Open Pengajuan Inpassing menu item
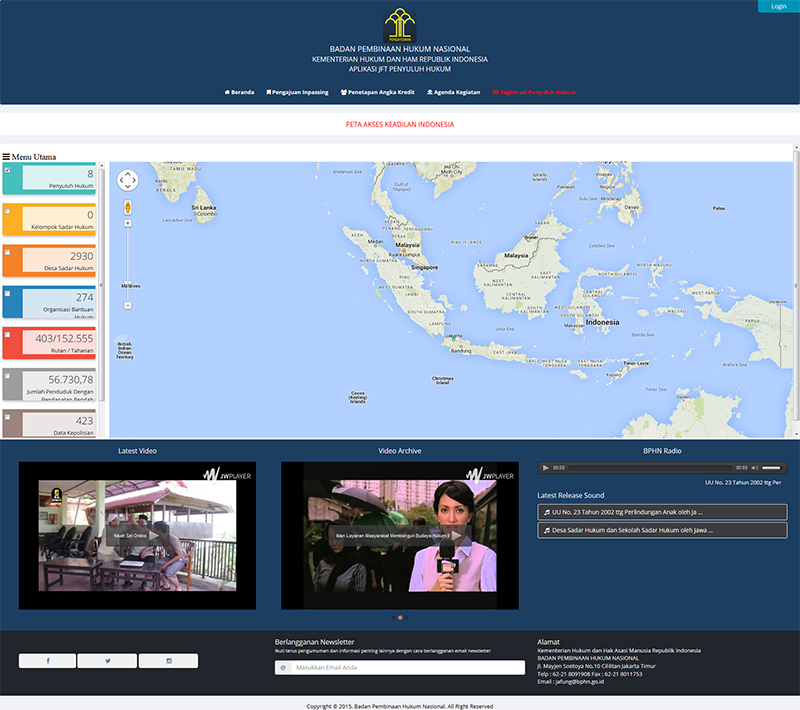The width and height of the screenshot is (800, 710). (297, 92)
